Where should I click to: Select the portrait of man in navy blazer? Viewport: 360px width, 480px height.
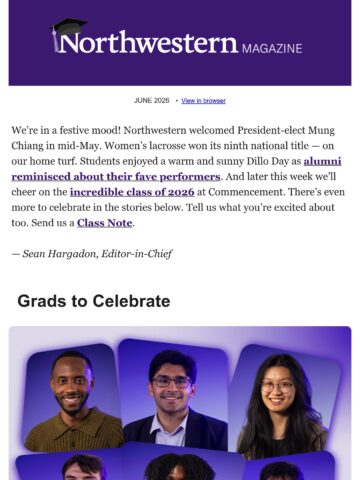[x=173, y=395]
